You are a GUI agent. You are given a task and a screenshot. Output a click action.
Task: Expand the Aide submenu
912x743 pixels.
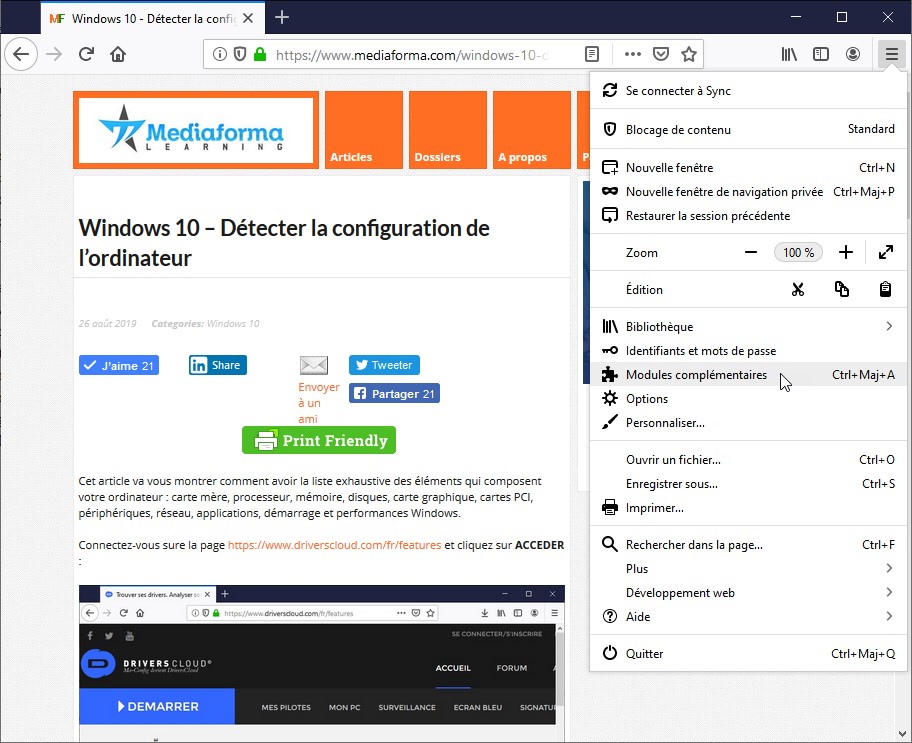click(x=888, y=617)
